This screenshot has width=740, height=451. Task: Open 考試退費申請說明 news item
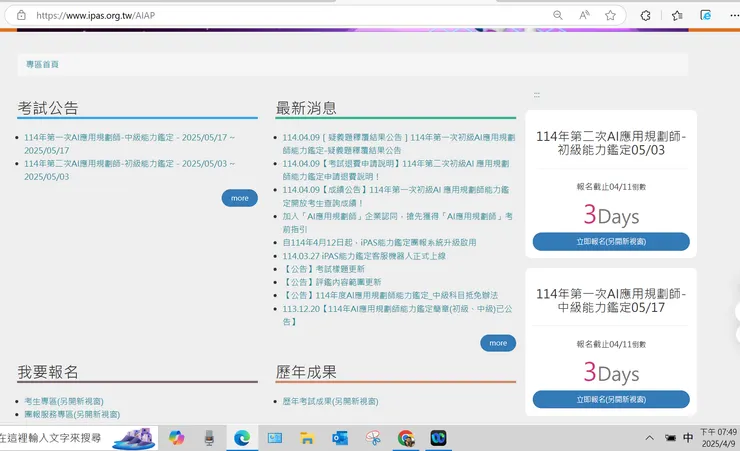[396, 170]
